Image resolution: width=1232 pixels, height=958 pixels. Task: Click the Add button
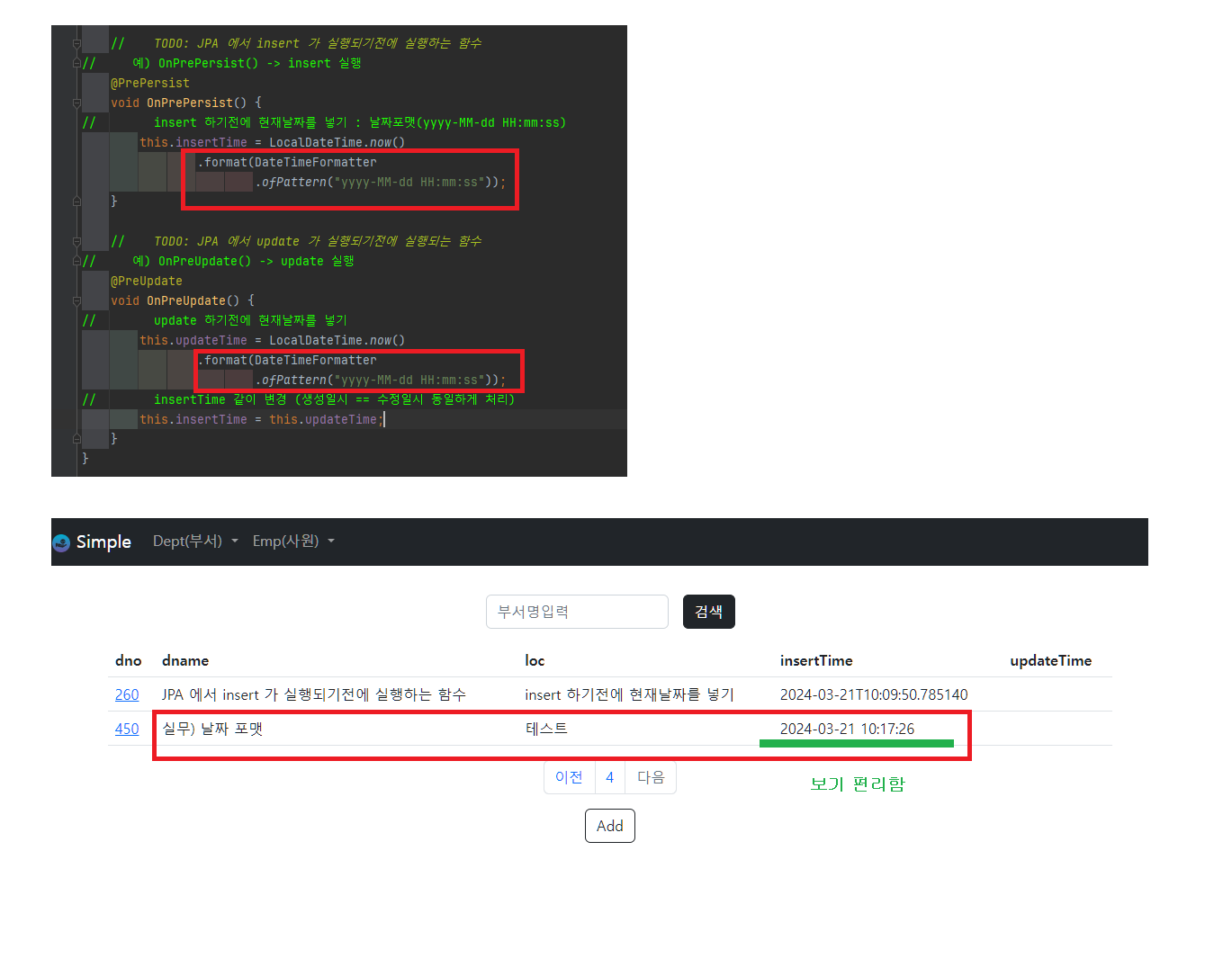tap(610, 826)
